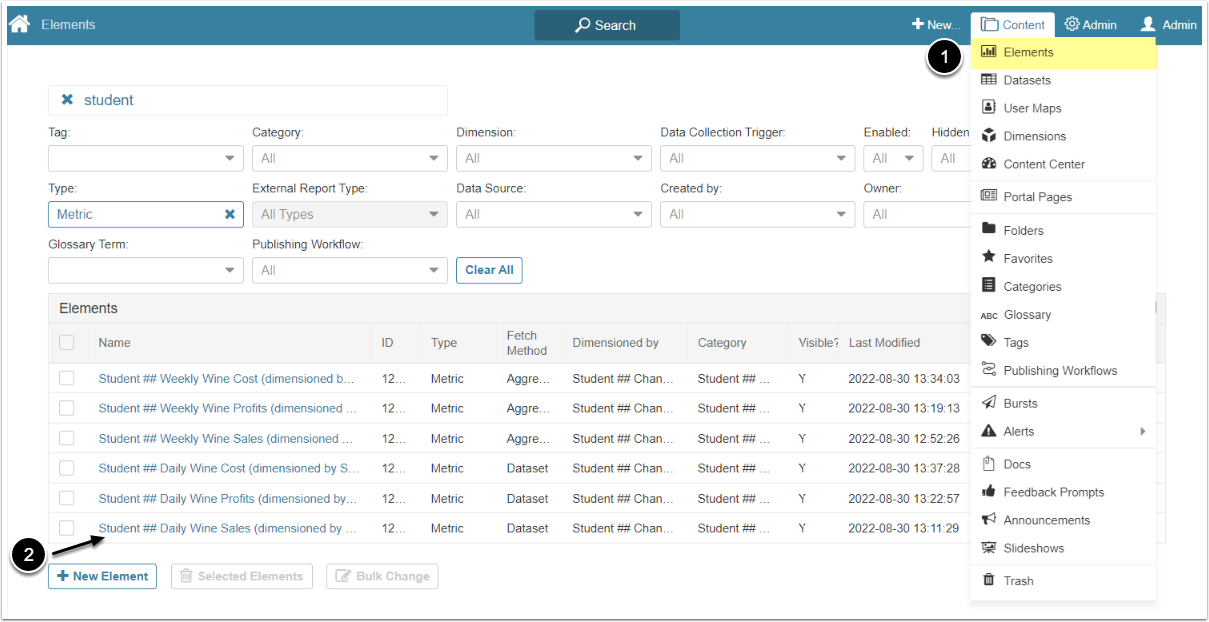Check the Student Weekly Wine Cost row
1209x622 pixels.
67,378
